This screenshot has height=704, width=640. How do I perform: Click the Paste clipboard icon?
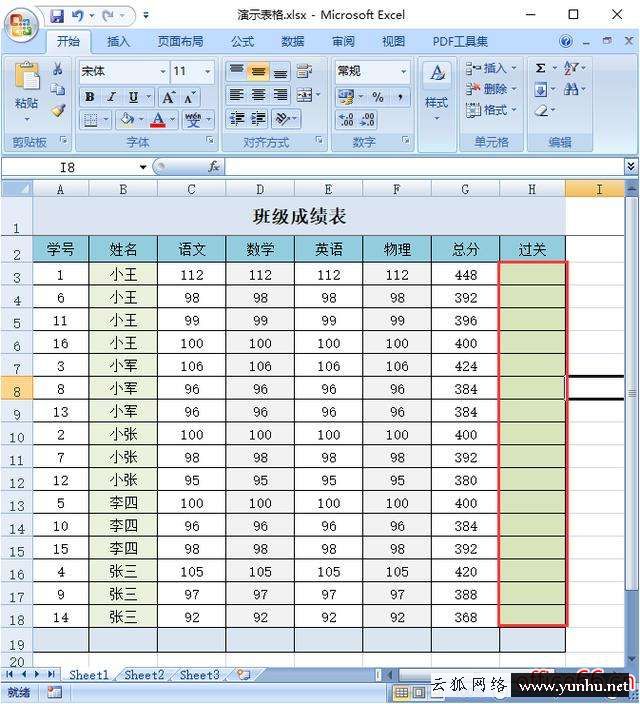tap(26, 75)
